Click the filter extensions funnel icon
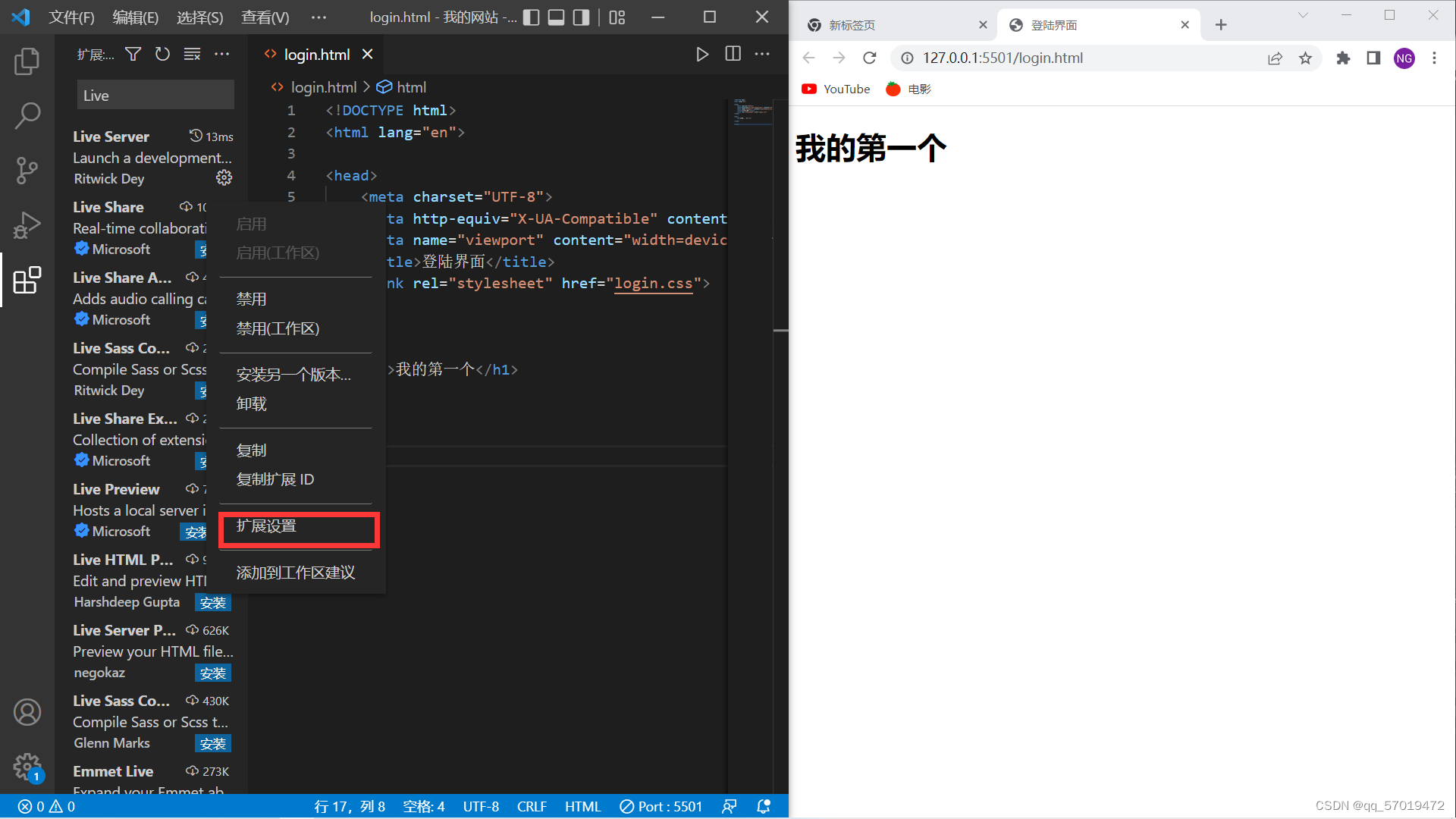 pos(133,54)
